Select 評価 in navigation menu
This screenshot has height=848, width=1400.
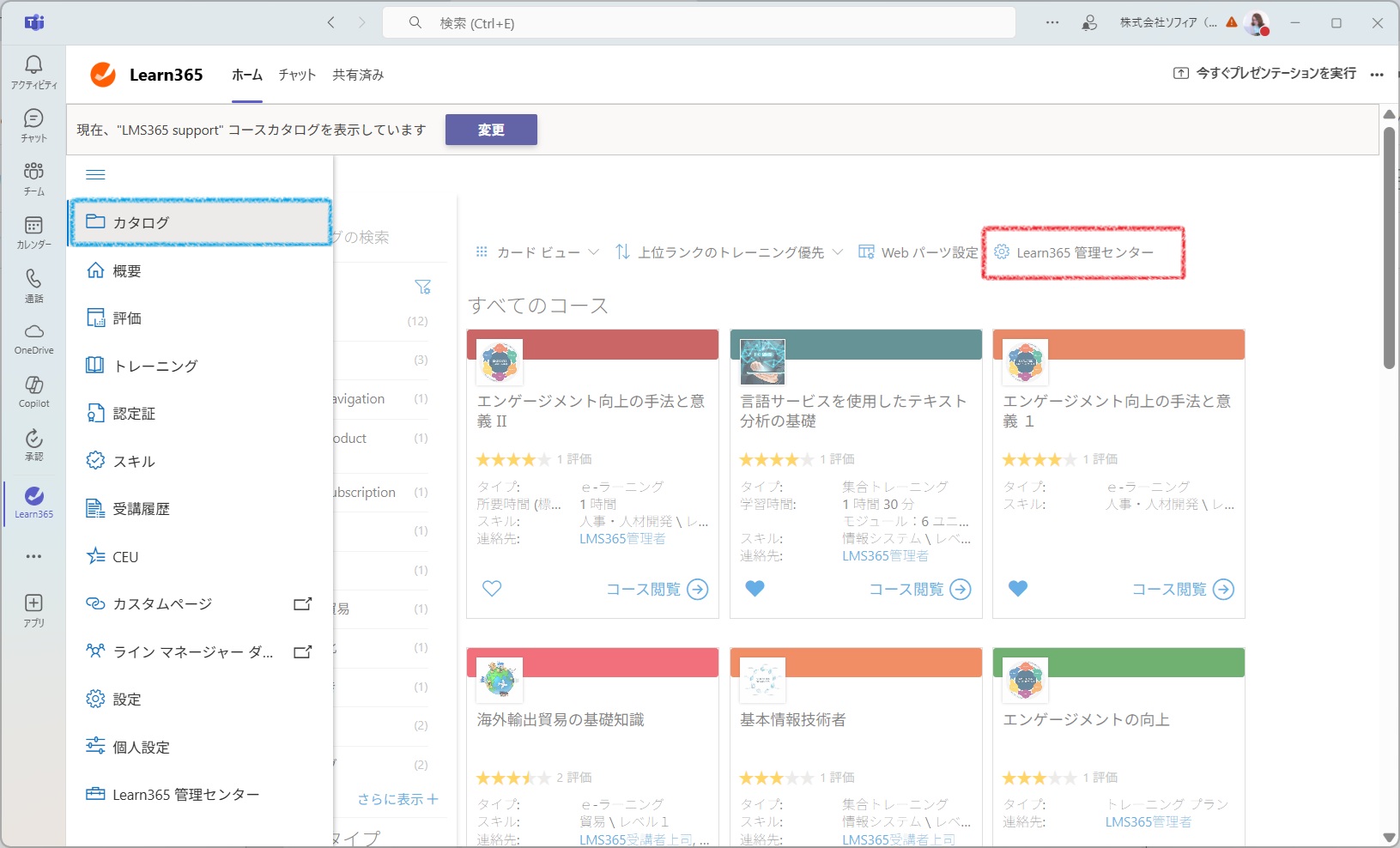click(200, 318)
